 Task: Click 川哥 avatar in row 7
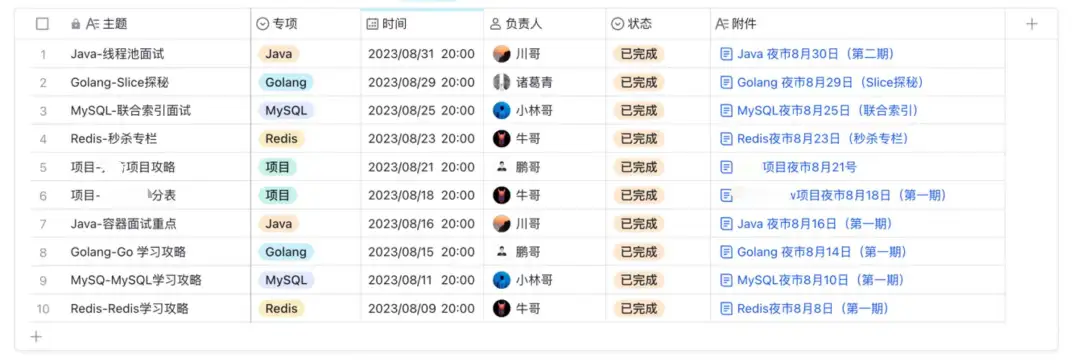coord(501,224)
